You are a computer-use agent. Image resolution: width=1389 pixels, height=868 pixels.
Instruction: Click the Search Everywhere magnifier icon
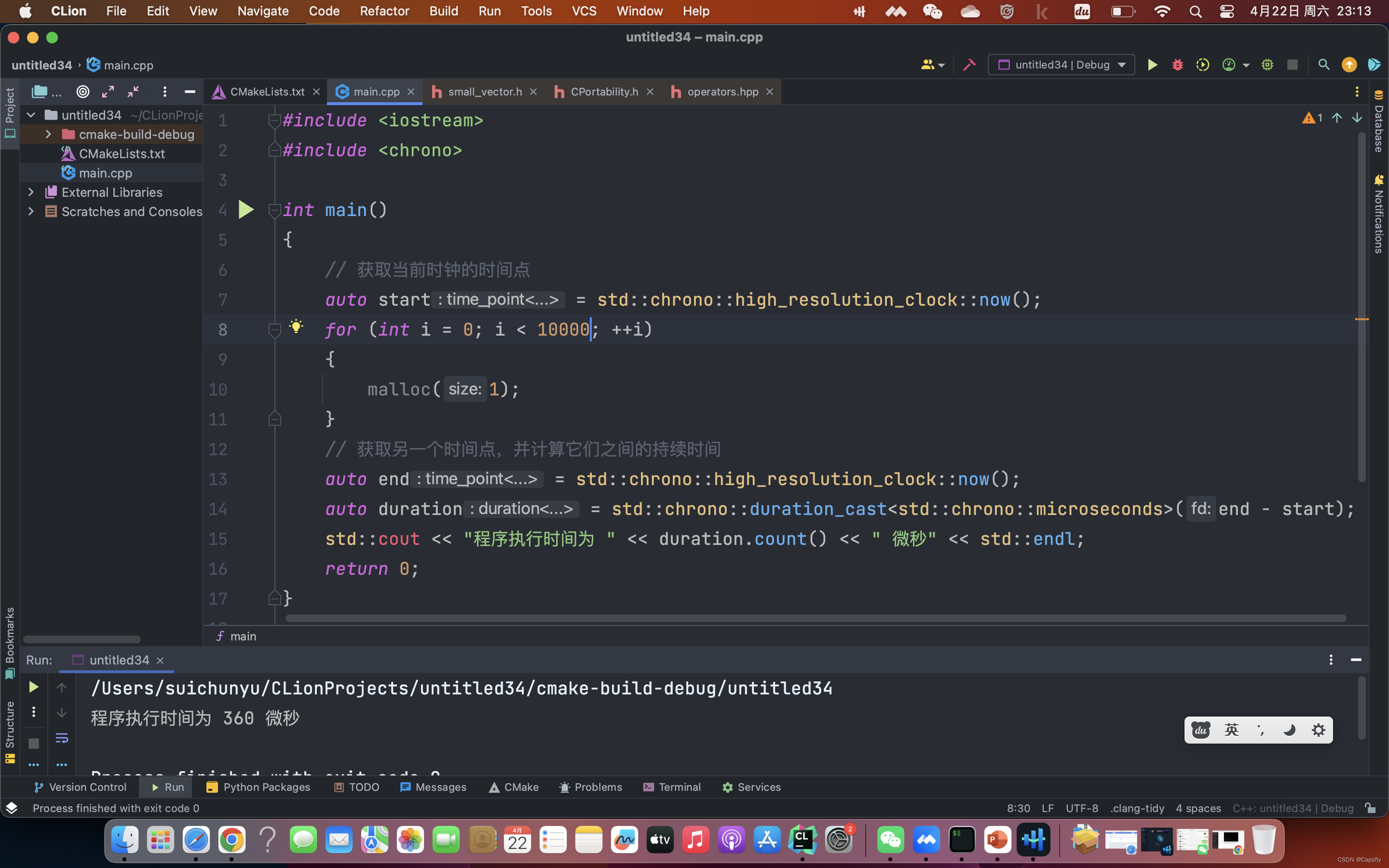(x=1323, y=65)
